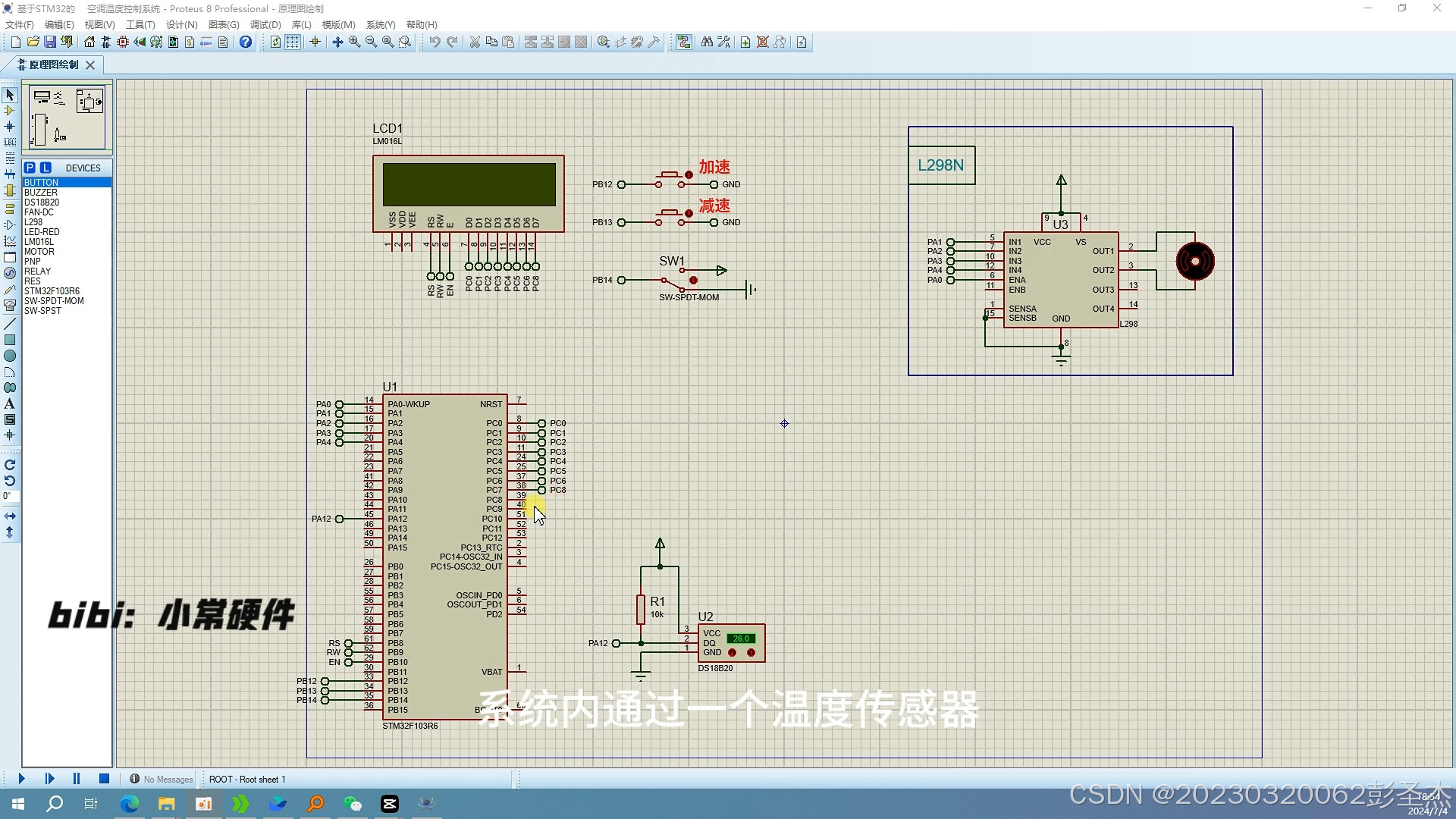Open the 帮助(H) menu

(x=422, y=25)
